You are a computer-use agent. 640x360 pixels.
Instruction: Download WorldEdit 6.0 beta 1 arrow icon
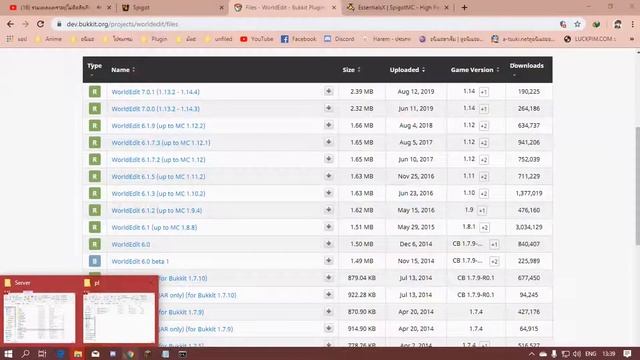click(329, 260)
